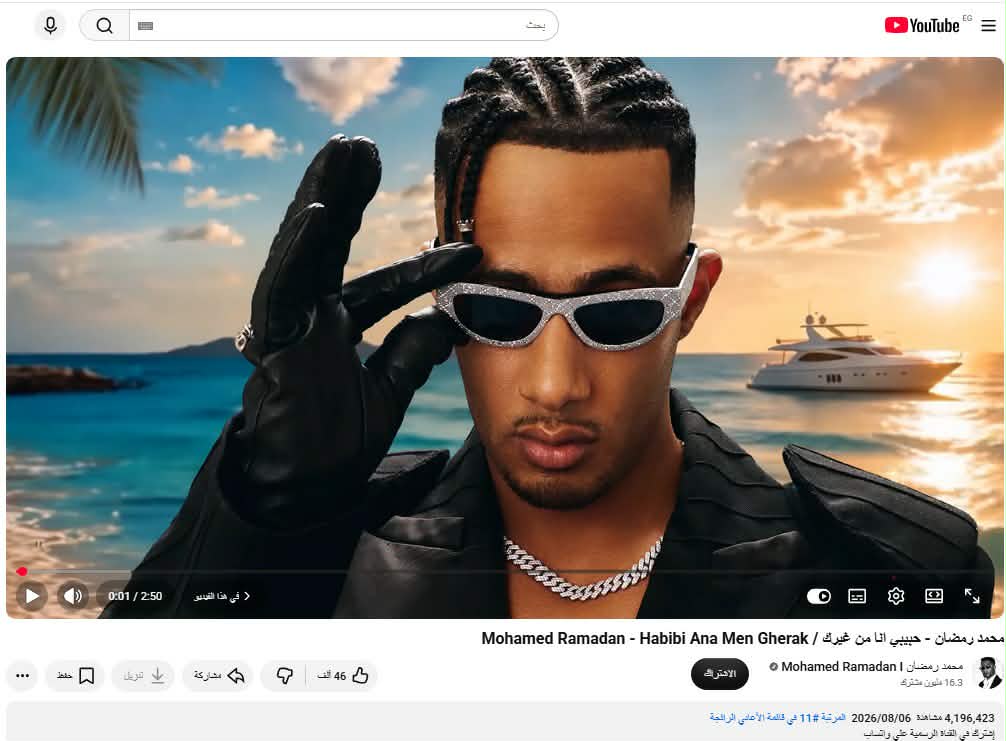Dislike the video with thumbs down

point(285,676)
